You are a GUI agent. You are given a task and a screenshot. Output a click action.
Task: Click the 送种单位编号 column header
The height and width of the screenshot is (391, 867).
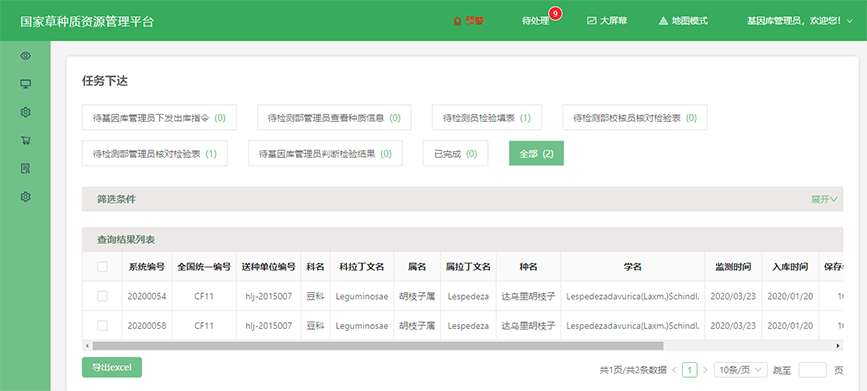pyautogui.click(x=269, y=267)
